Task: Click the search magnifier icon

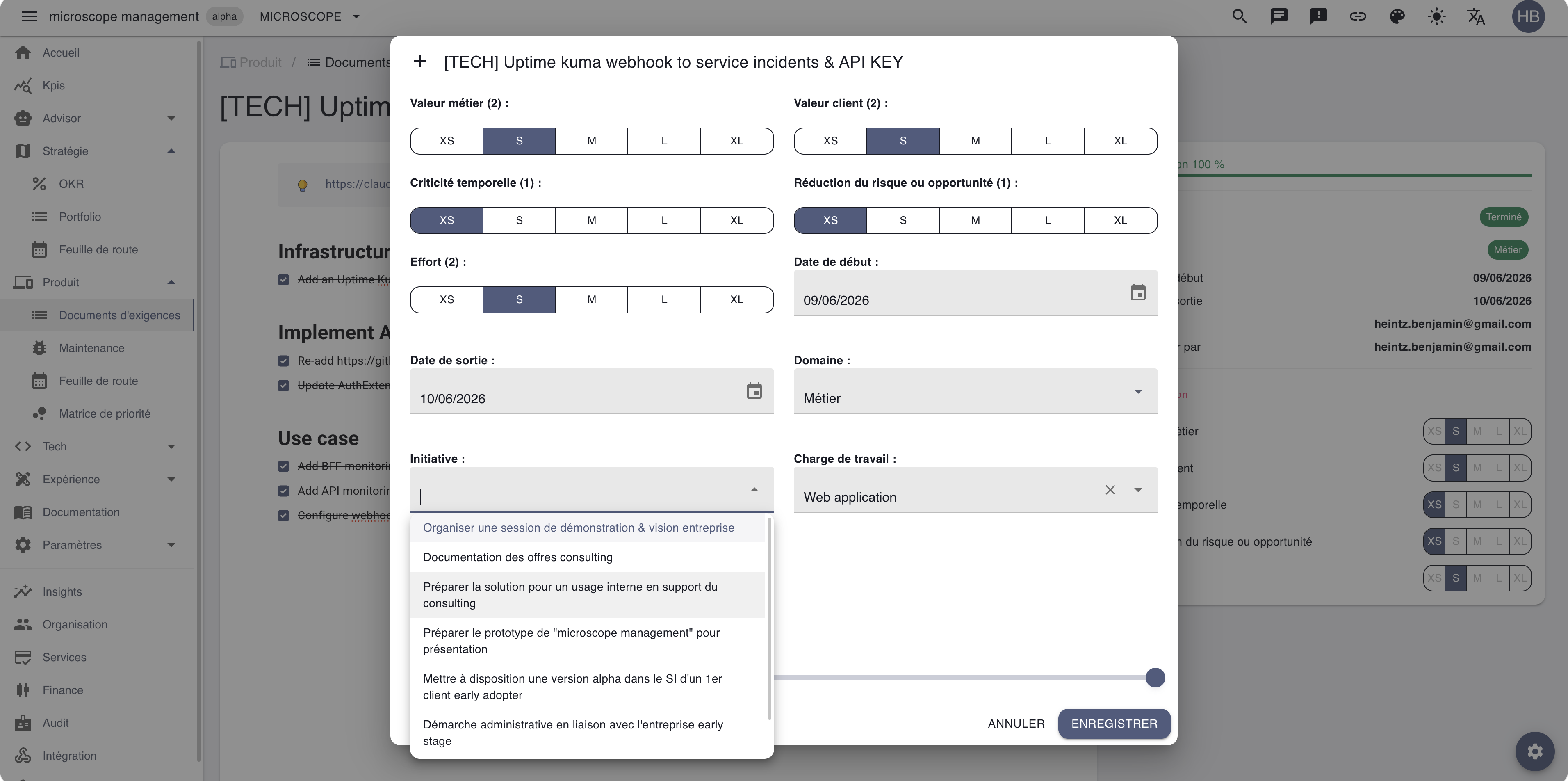Action: [x=1239, y=16]
